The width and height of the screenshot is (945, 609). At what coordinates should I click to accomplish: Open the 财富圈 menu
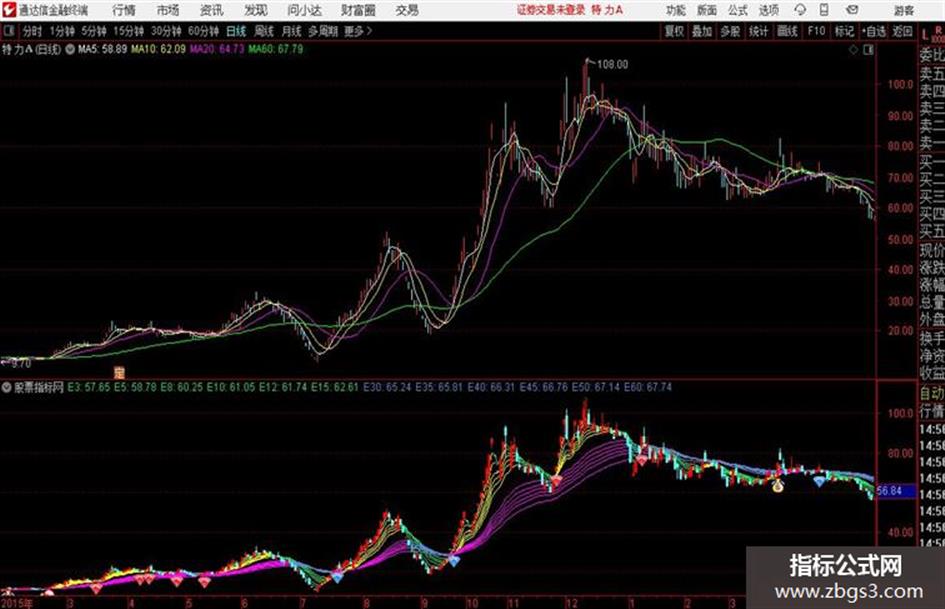pos(358,10)
